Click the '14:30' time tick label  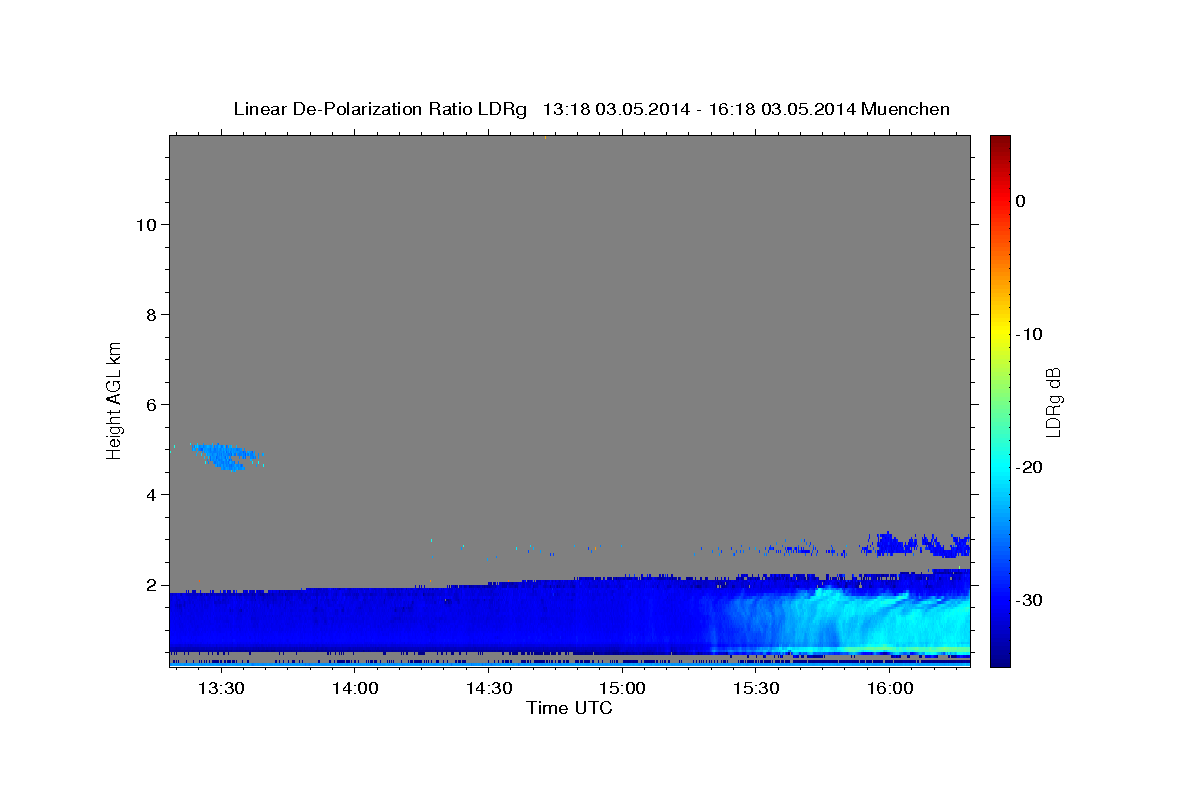(488, 689)
